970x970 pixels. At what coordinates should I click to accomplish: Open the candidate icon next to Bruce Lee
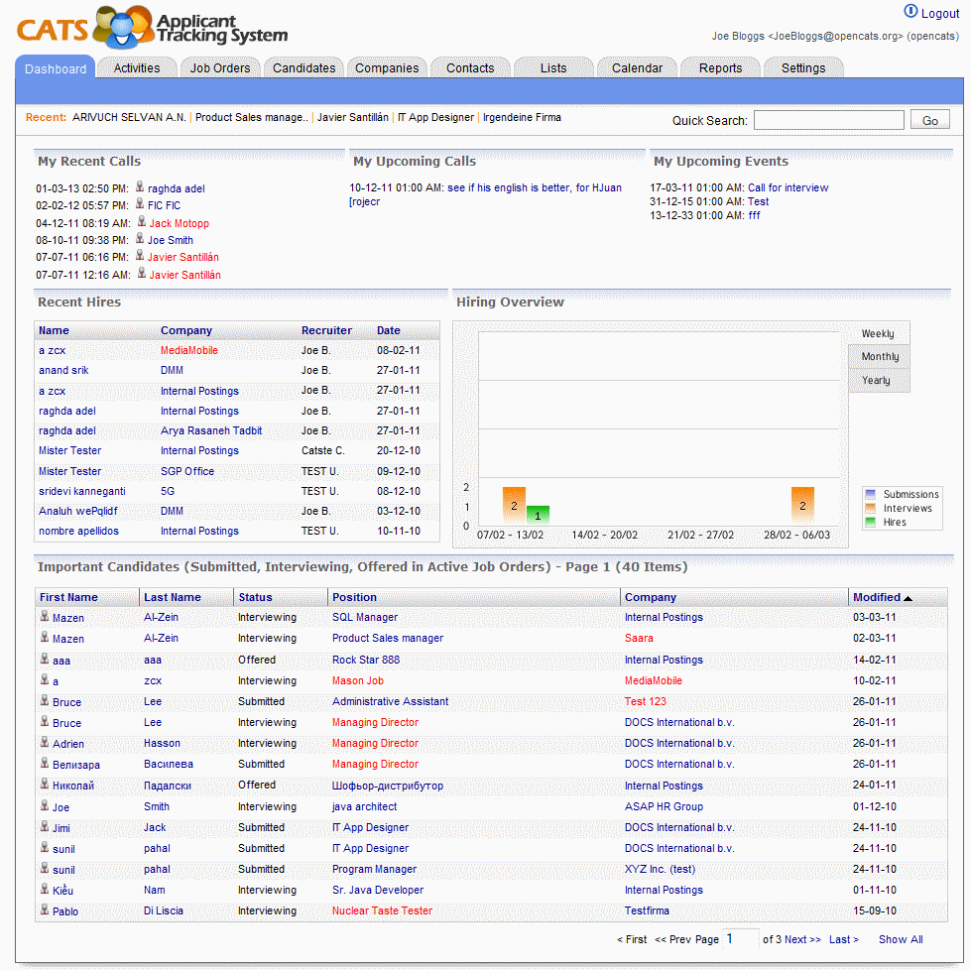pos(44,701)
